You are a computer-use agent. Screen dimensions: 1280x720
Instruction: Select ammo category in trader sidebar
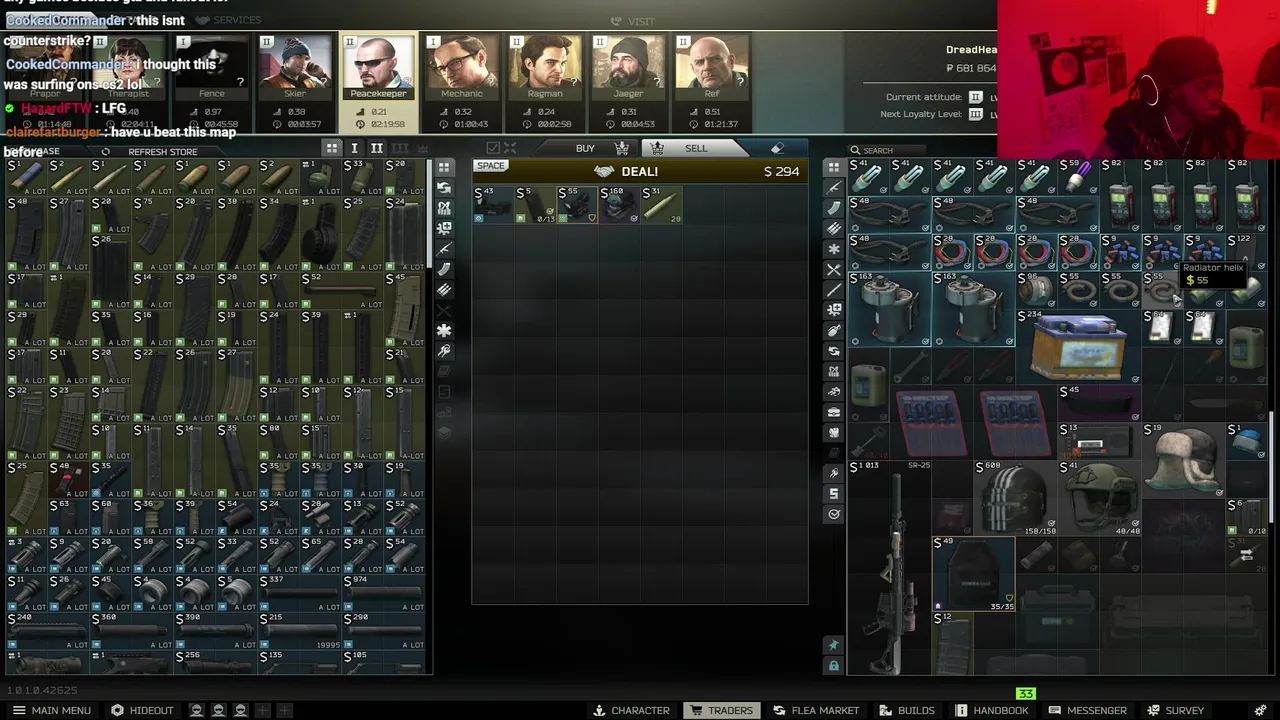pos(444,290)
